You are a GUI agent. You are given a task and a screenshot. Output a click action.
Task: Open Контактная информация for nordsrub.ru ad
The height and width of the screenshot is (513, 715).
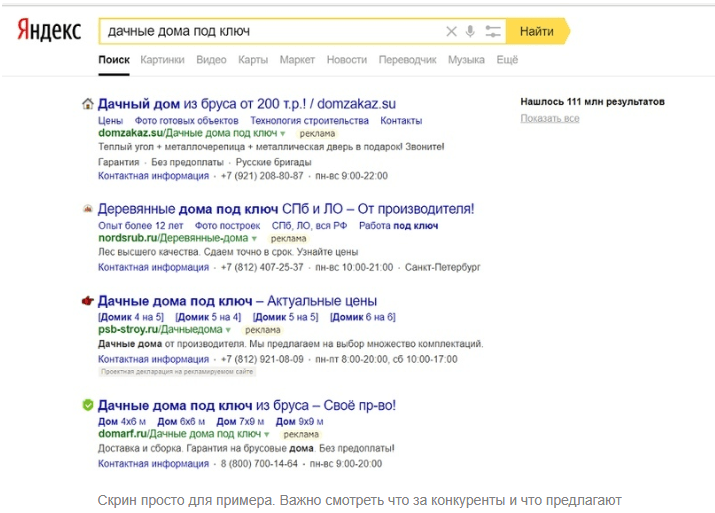[x=153, y=267]
